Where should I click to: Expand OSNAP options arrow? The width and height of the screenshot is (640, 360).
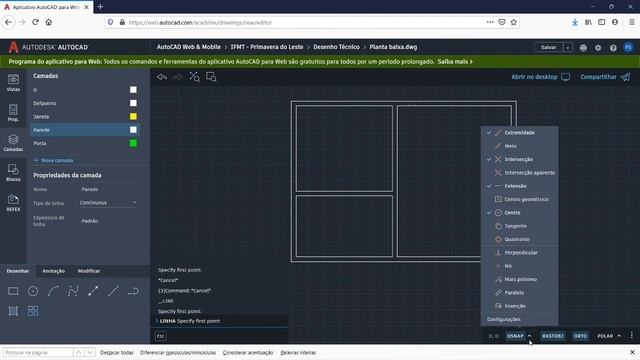(x=529, y=336)
